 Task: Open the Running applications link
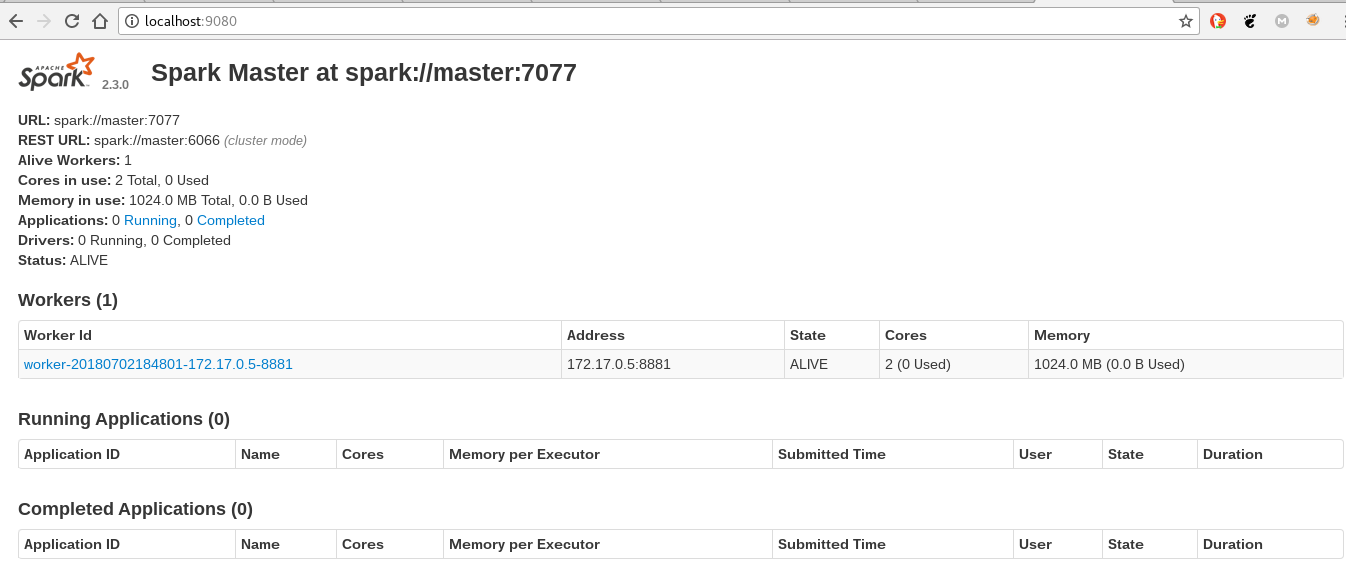tap(150, 220)
